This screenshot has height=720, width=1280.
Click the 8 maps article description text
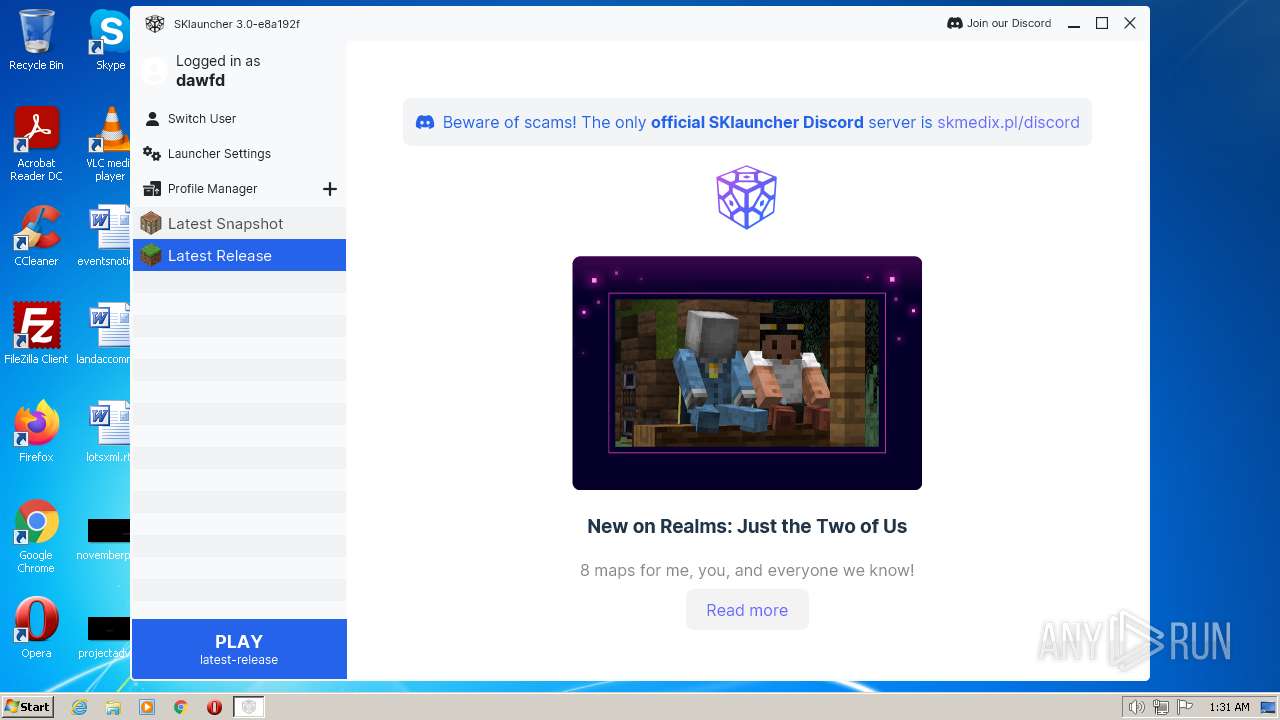[x=747, y=570]
